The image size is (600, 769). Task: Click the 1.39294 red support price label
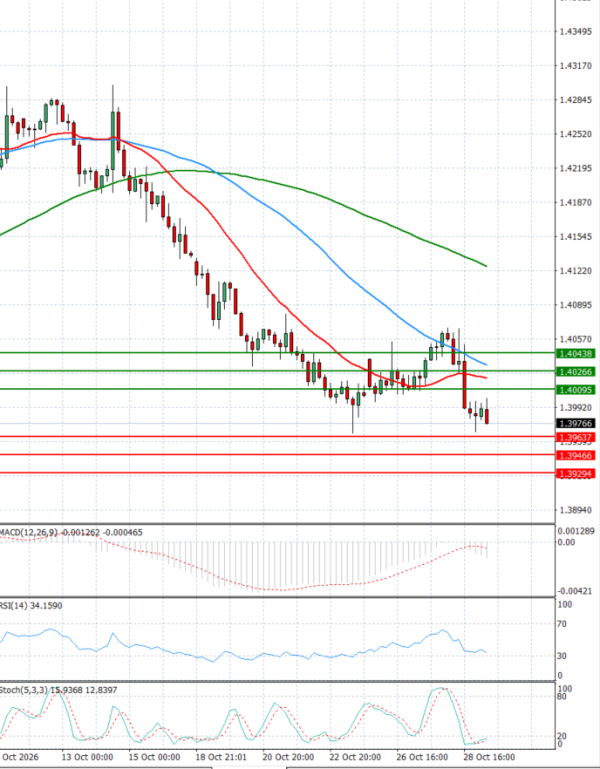point(575,474)
